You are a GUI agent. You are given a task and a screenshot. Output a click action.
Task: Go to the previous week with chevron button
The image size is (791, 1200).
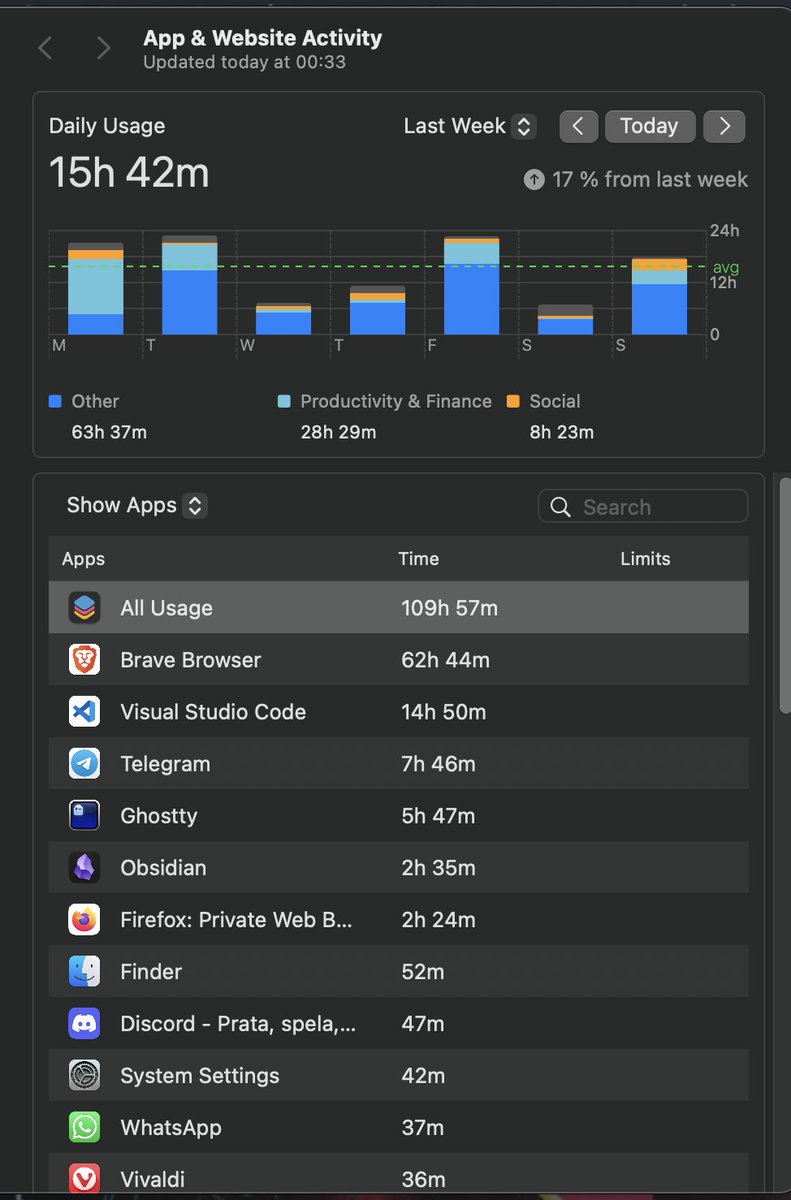[x=579, y=126]
